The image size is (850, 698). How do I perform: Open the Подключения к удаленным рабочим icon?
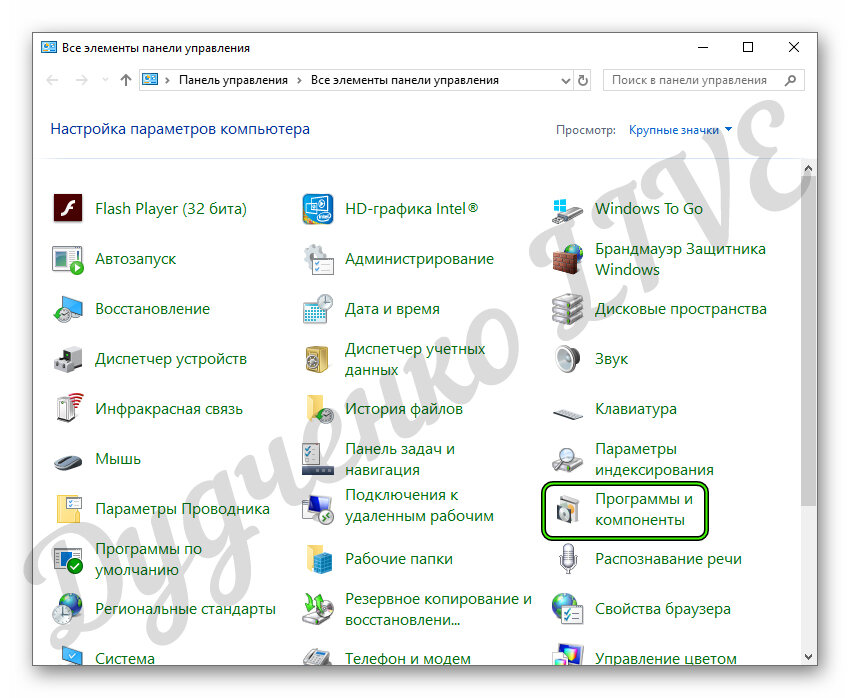click(318, 509)
